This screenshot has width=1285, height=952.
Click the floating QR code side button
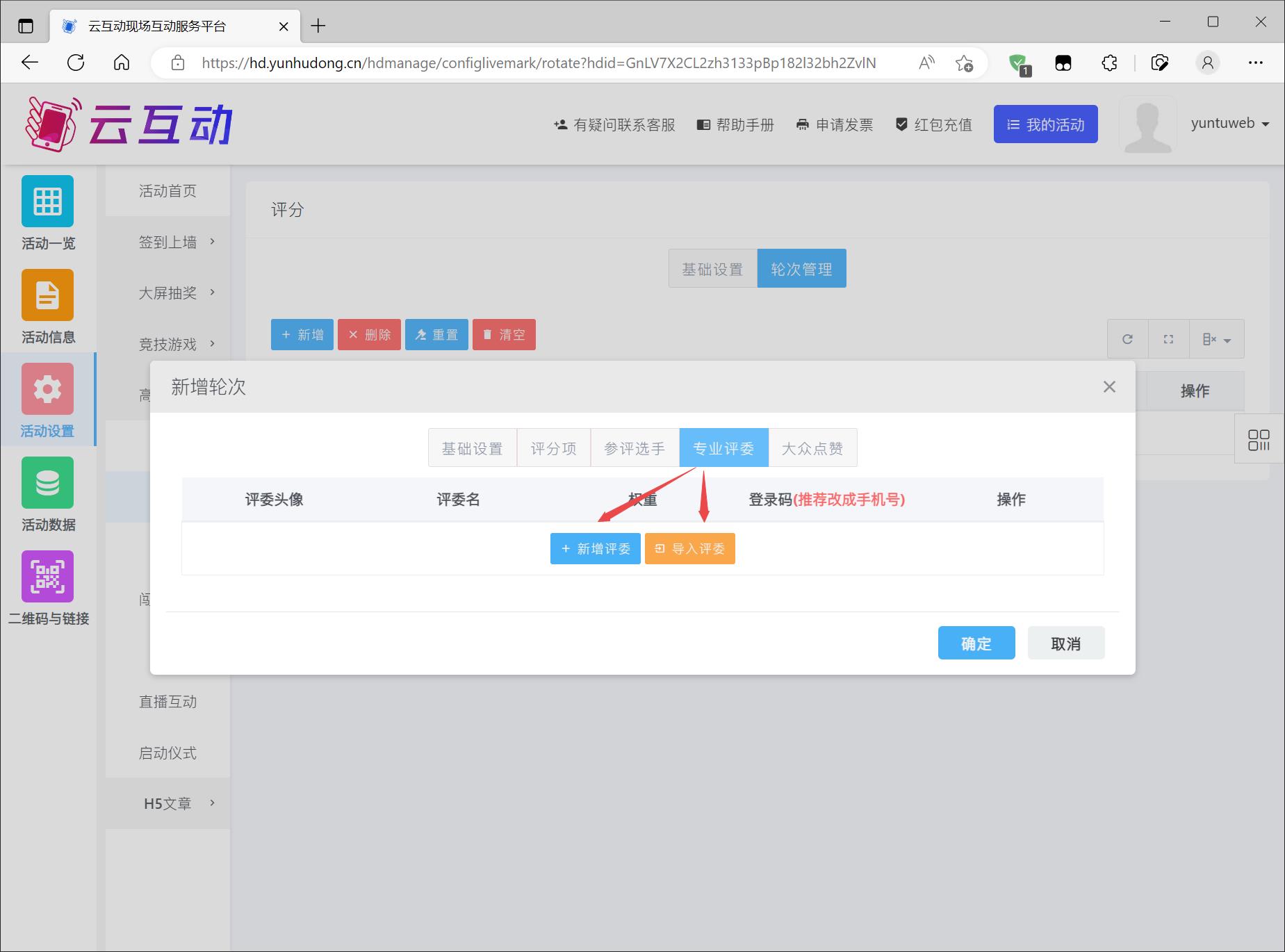click(x=1259, y=439)
